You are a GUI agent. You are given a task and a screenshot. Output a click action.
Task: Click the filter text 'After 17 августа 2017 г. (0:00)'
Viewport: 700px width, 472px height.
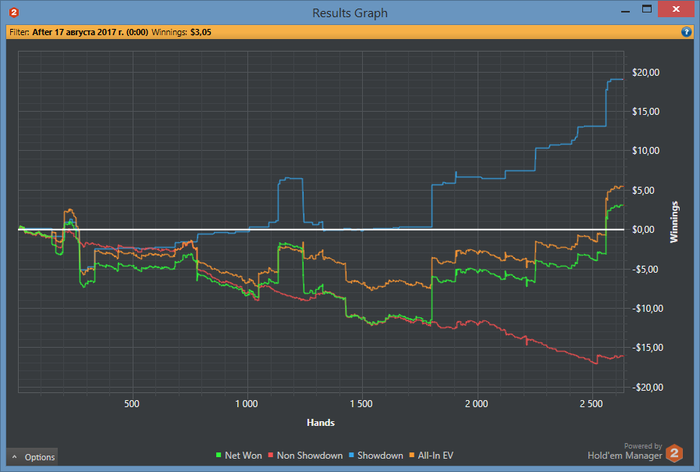pyautogui.click(x=90, y=32)
